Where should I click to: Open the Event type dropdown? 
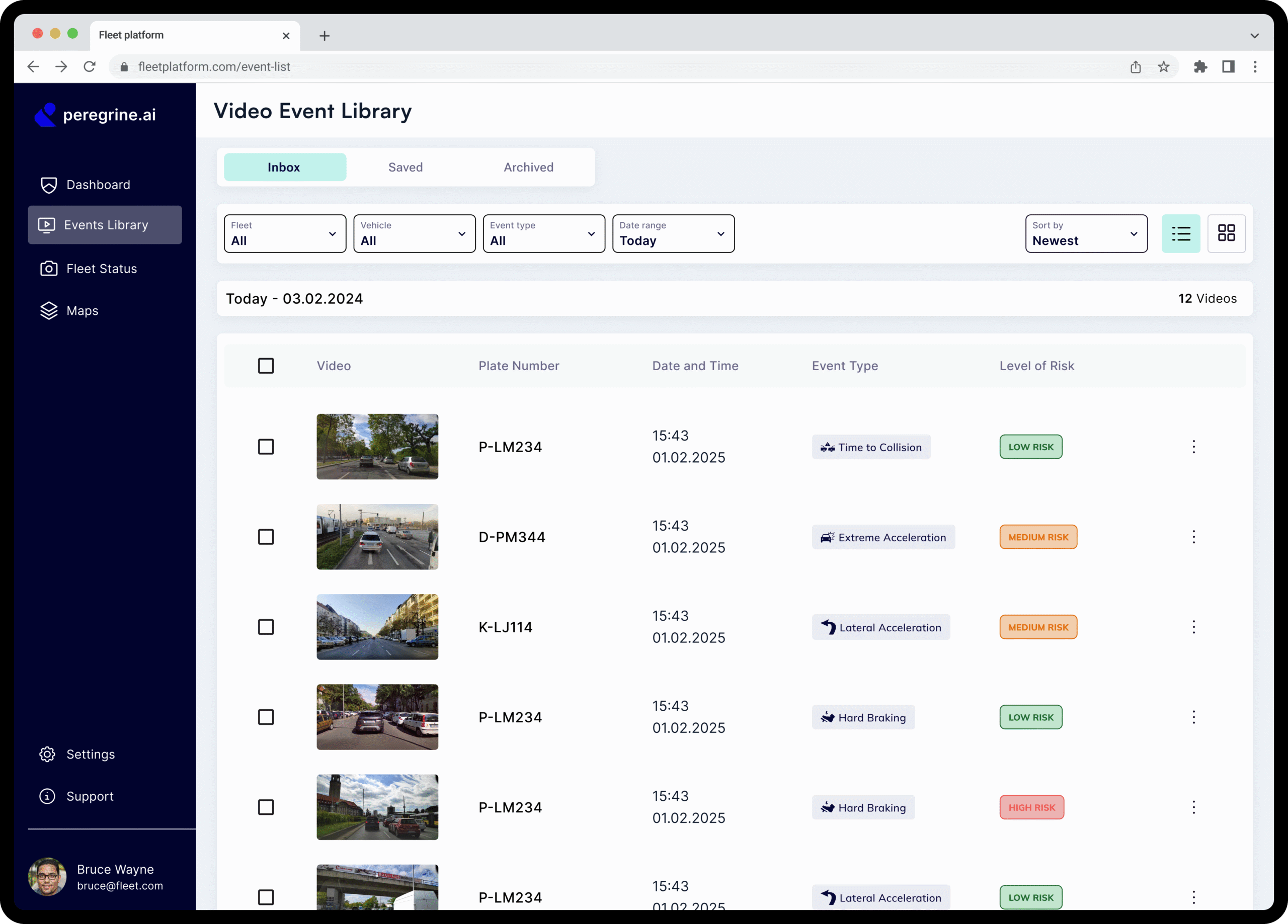tap(543, 233)
